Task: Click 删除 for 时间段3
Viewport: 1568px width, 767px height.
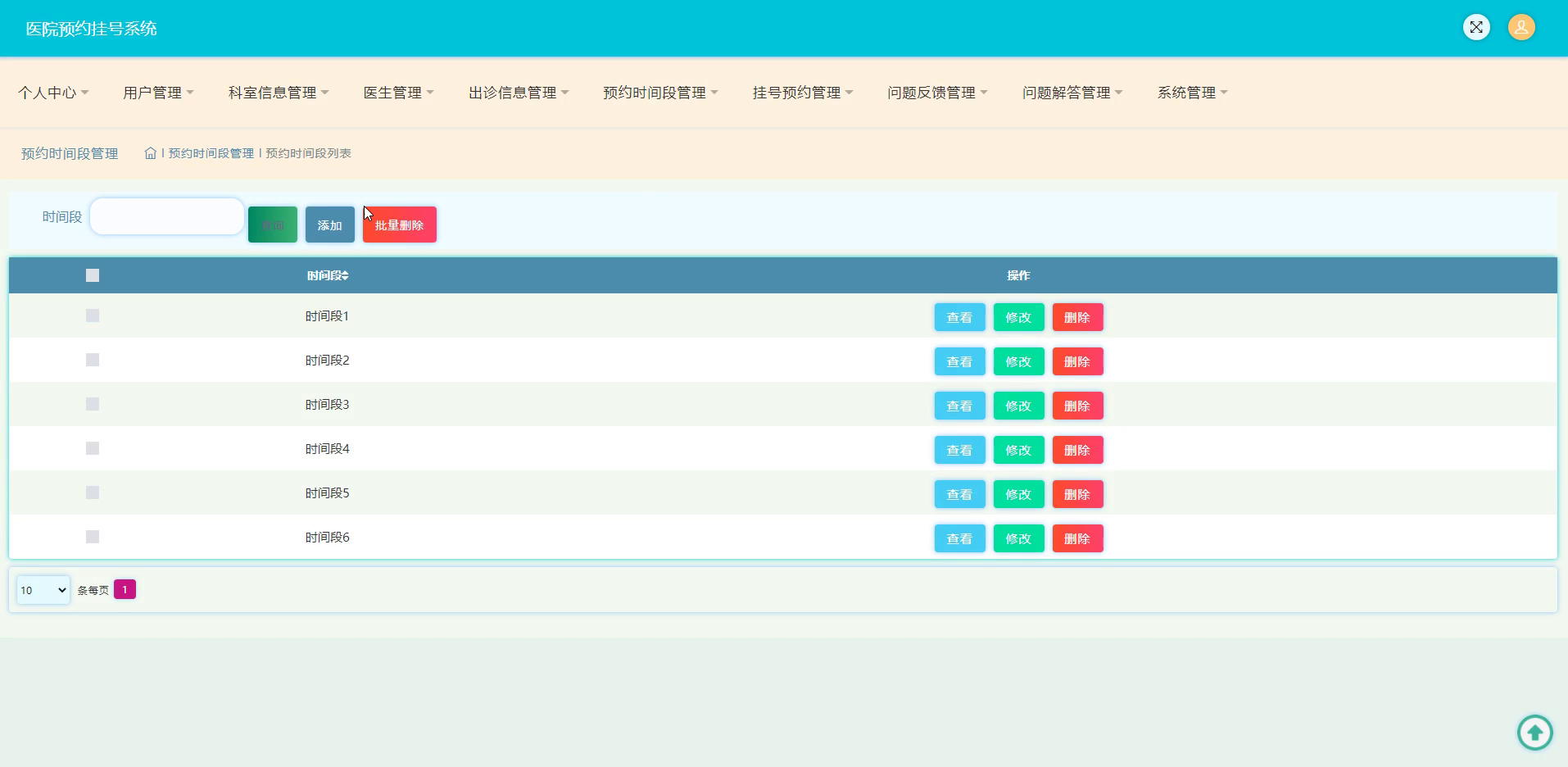Action: [1077, 406]
